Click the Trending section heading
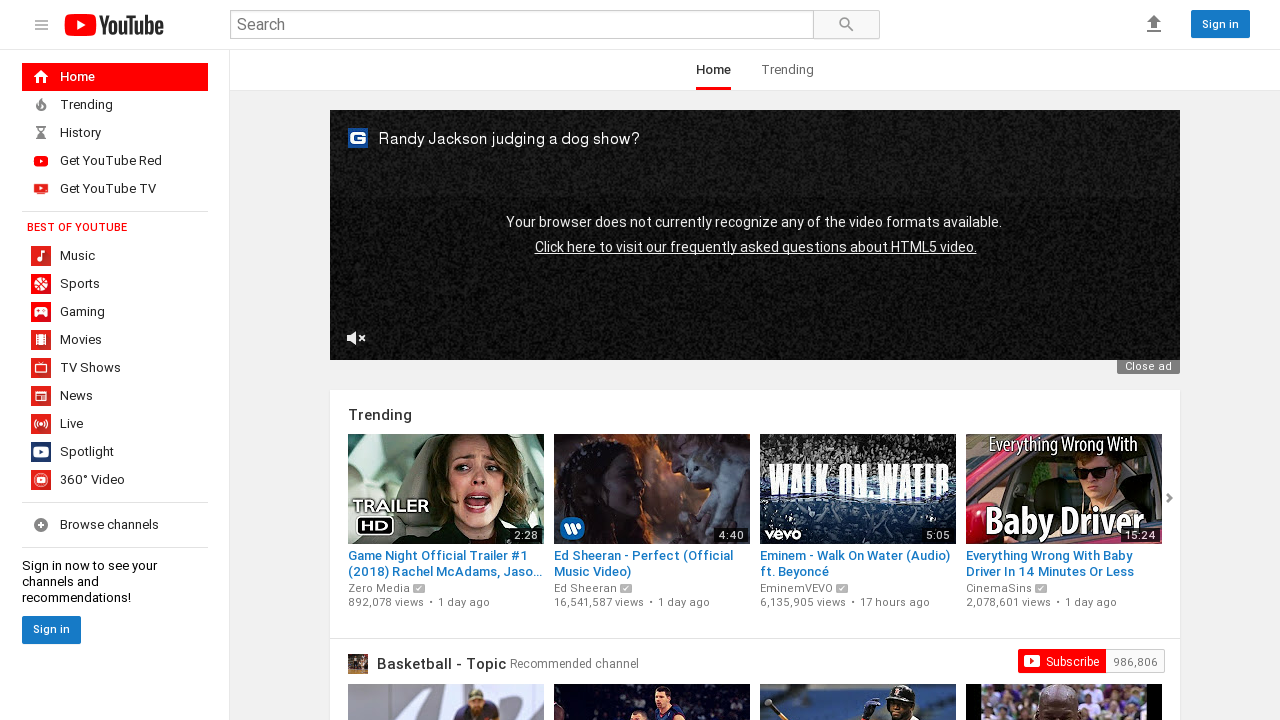 coord(380,415)
